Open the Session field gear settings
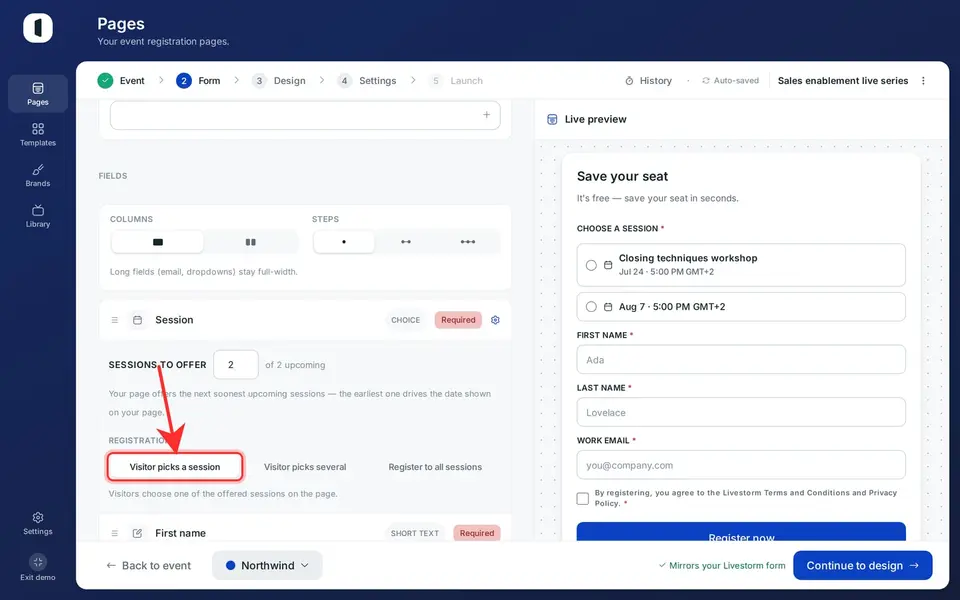Screen dimensions: 960x600 (495, 320)
